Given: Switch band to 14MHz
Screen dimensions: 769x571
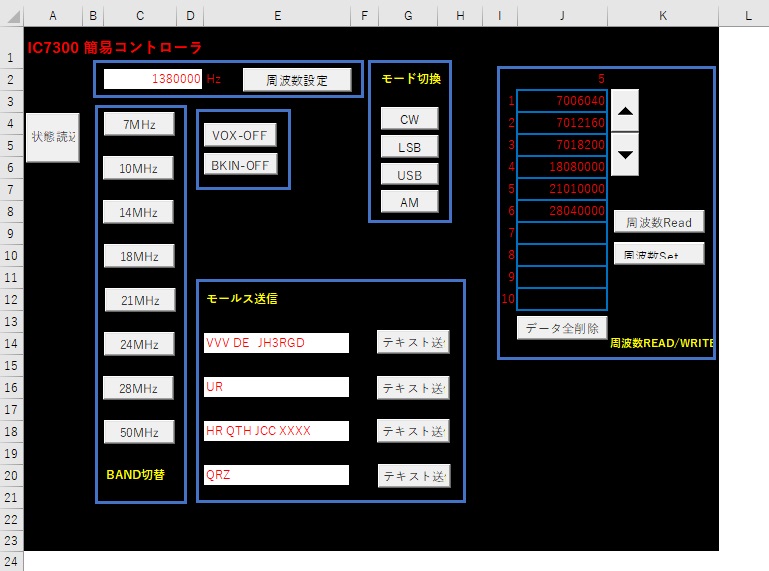Looking at the screenshot, I should coord(139,212).
